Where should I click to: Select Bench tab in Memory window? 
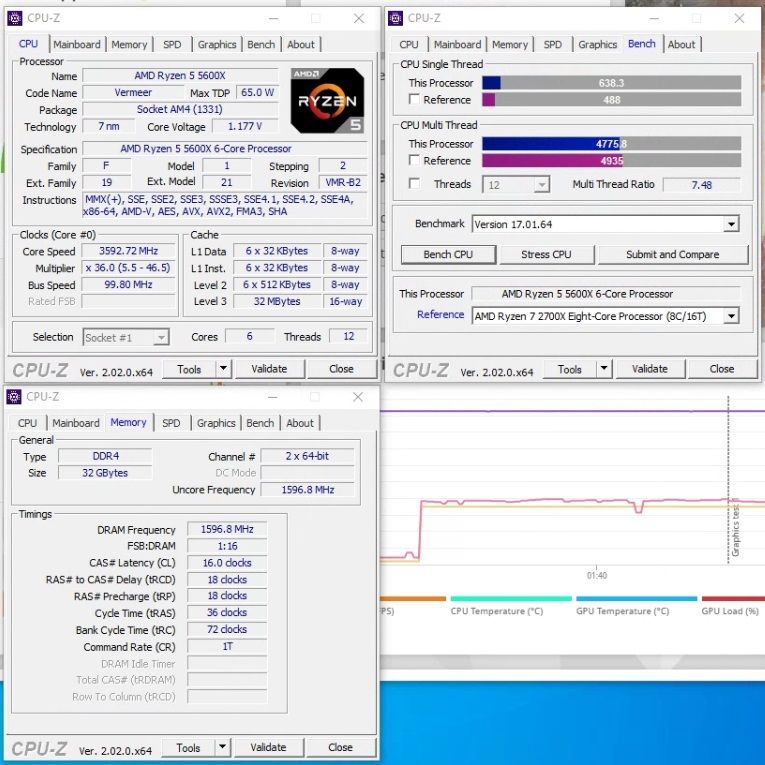pyautogui.click(x=260, y=423)
